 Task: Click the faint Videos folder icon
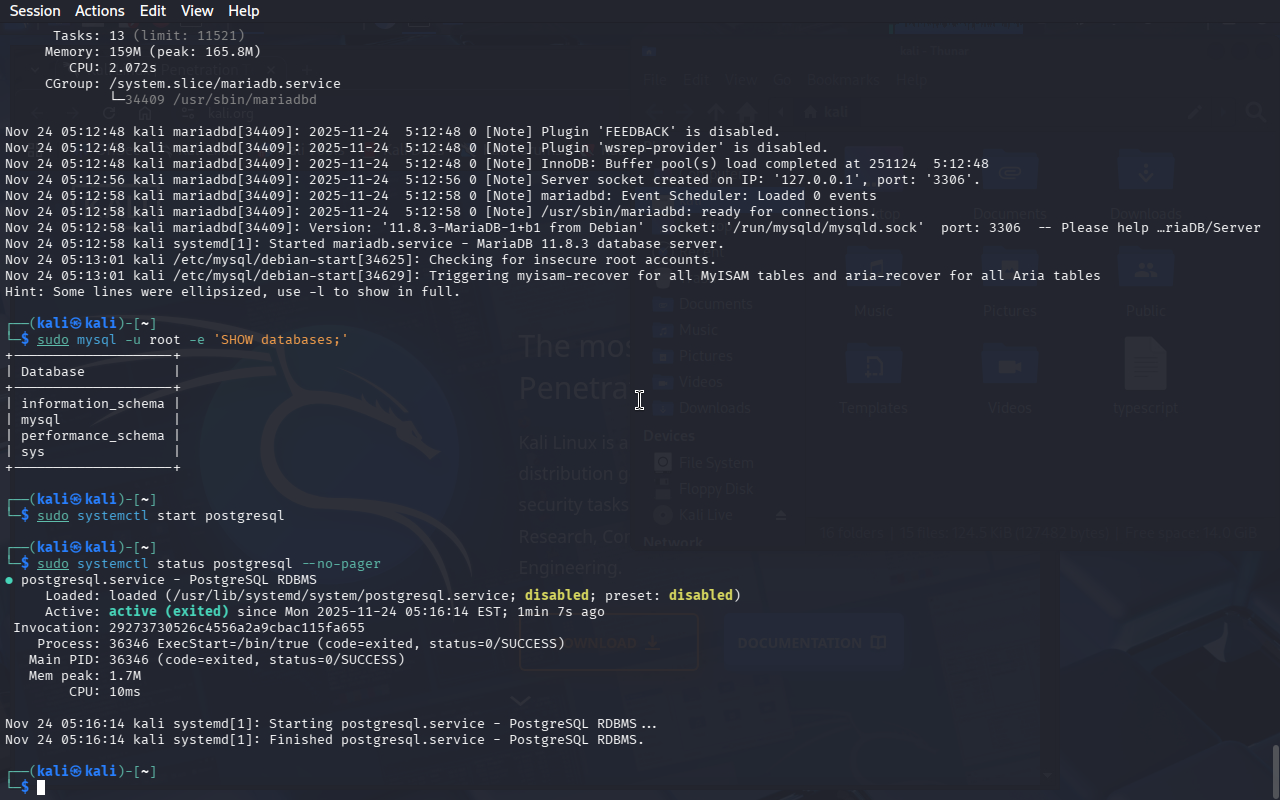(x=1009, y=365)
